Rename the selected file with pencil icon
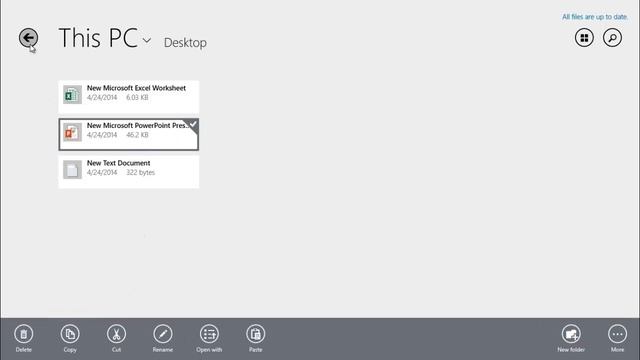This screenshot has width=640, height=360. [163, 334]
